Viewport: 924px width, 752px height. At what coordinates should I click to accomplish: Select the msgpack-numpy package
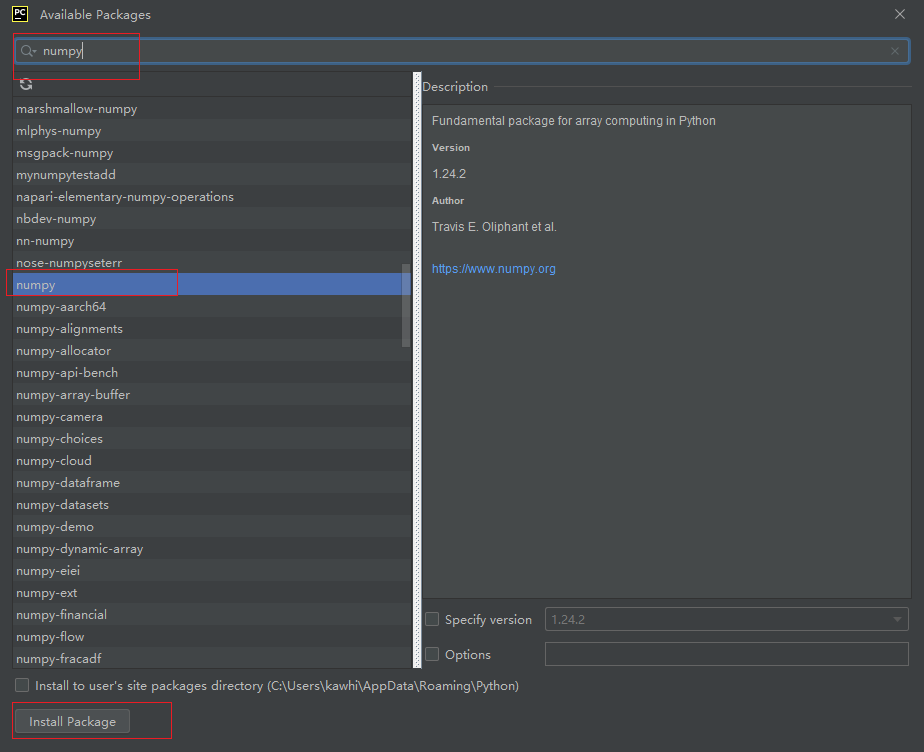[x=212, y=153]
